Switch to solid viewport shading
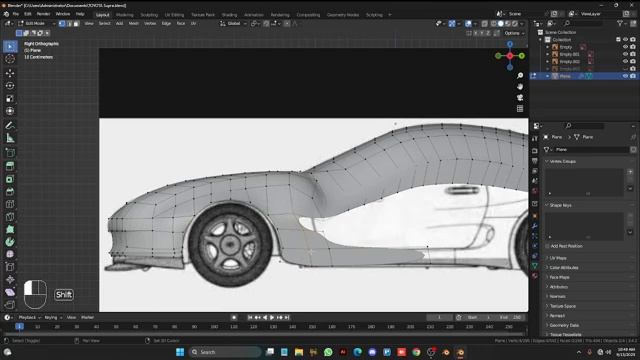Viewport: 640px width, 360px height. tap(500, 24)
